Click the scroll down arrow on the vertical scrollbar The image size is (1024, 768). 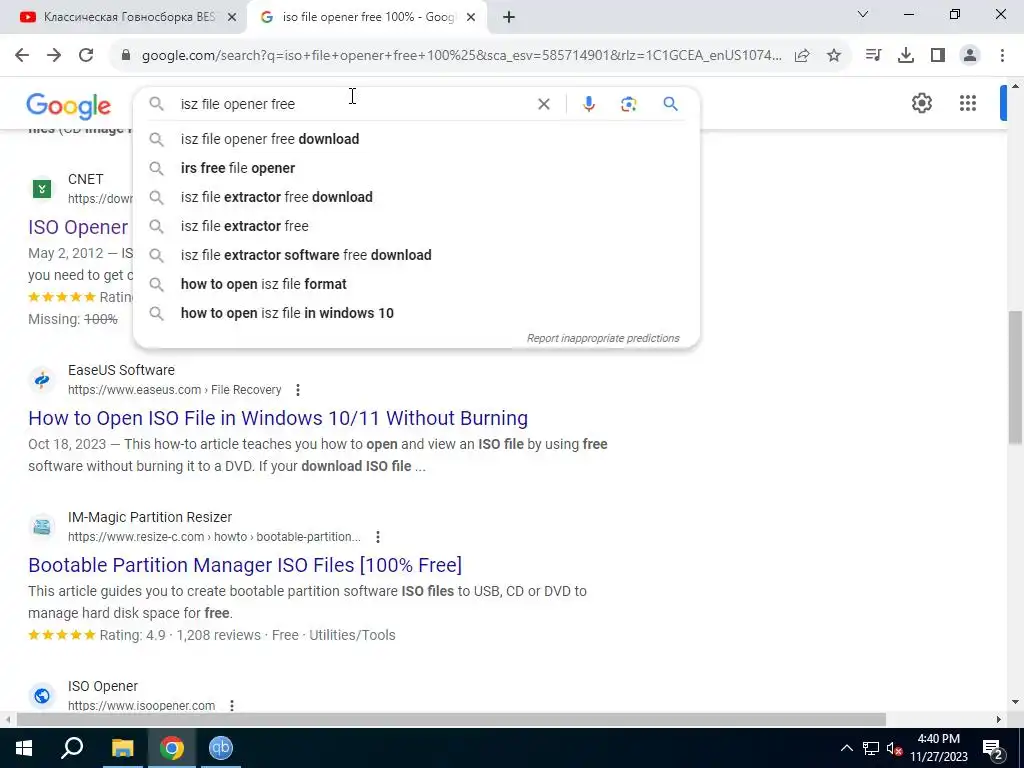1016,702
